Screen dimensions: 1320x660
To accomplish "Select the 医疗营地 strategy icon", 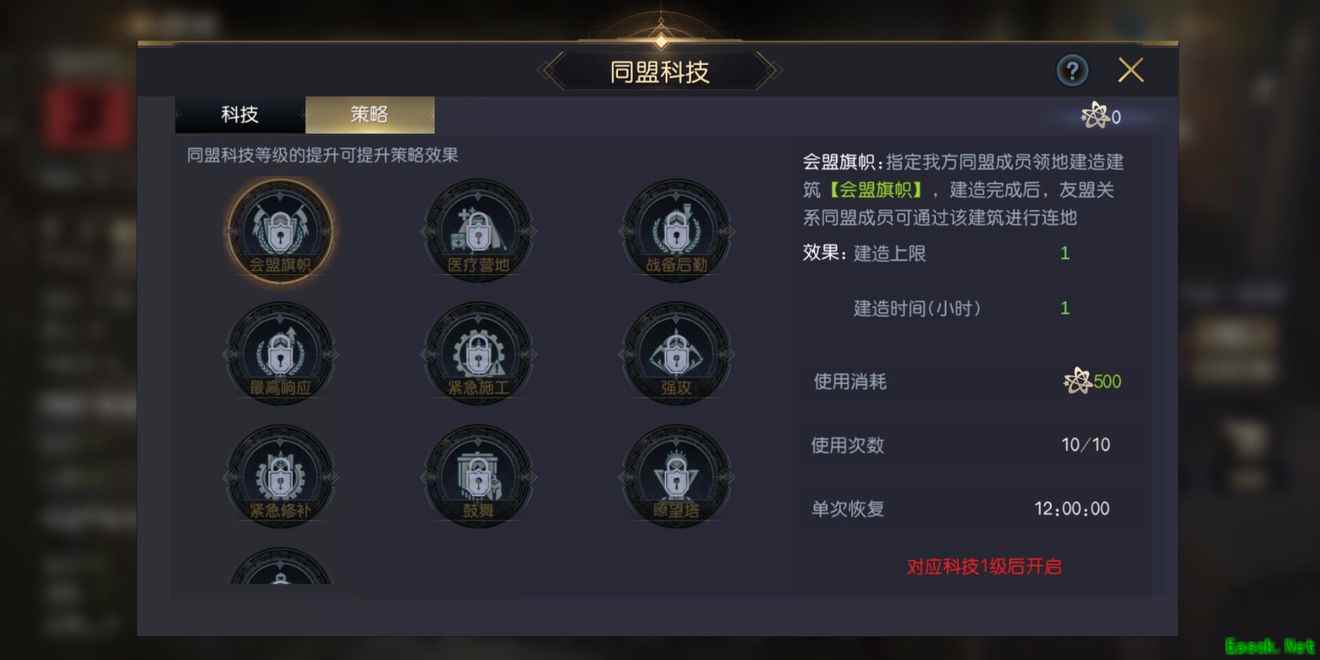I will pyautogui.click(x=478, y=231).
